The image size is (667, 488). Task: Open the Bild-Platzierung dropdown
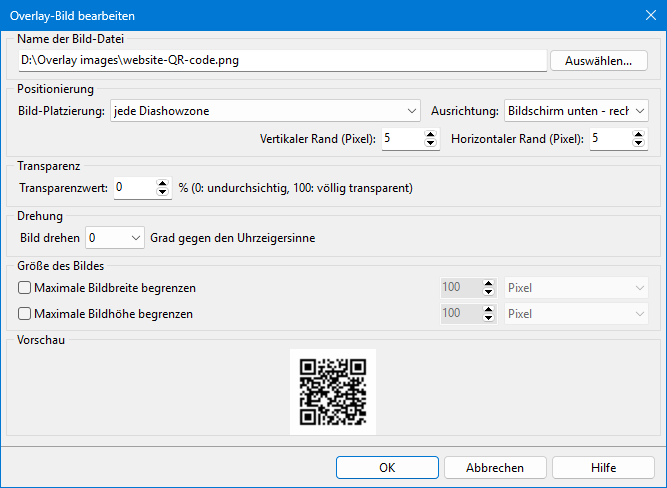(x=265, y=111)
